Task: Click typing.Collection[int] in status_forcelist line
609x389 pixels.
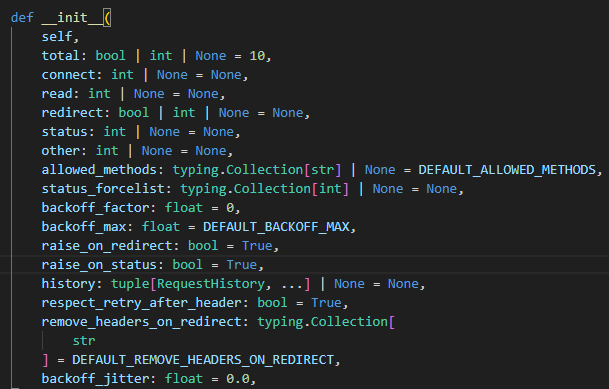Action: tap(264, 189)
